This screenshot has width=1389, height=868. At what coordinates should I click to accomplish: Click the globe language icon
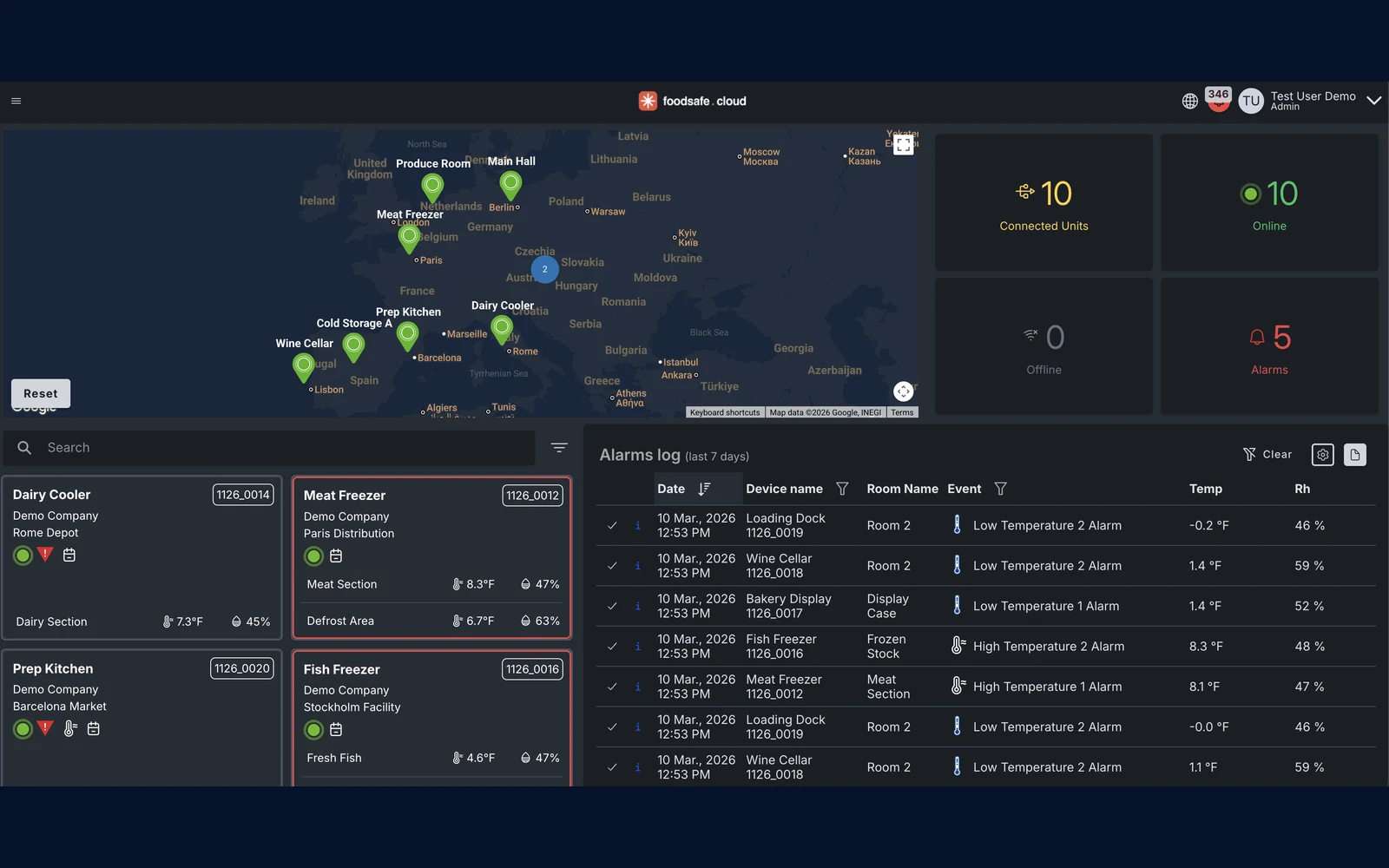click(1190, 102)
